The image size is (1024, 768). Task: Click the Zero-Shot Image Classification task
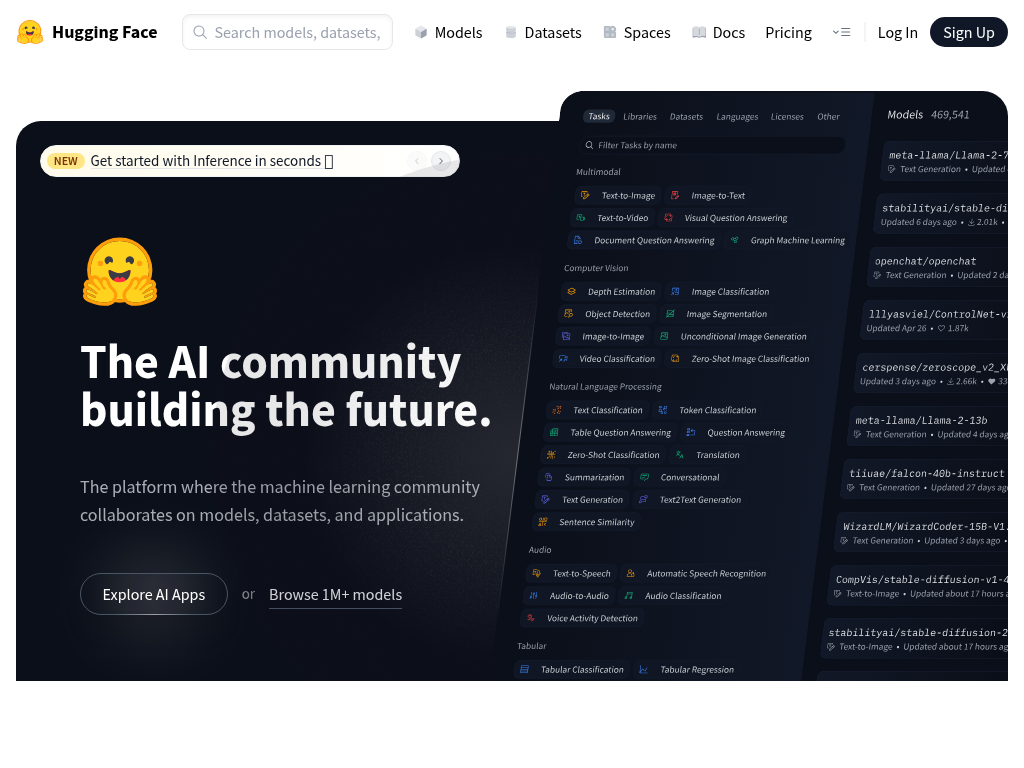tap(740, 359)
